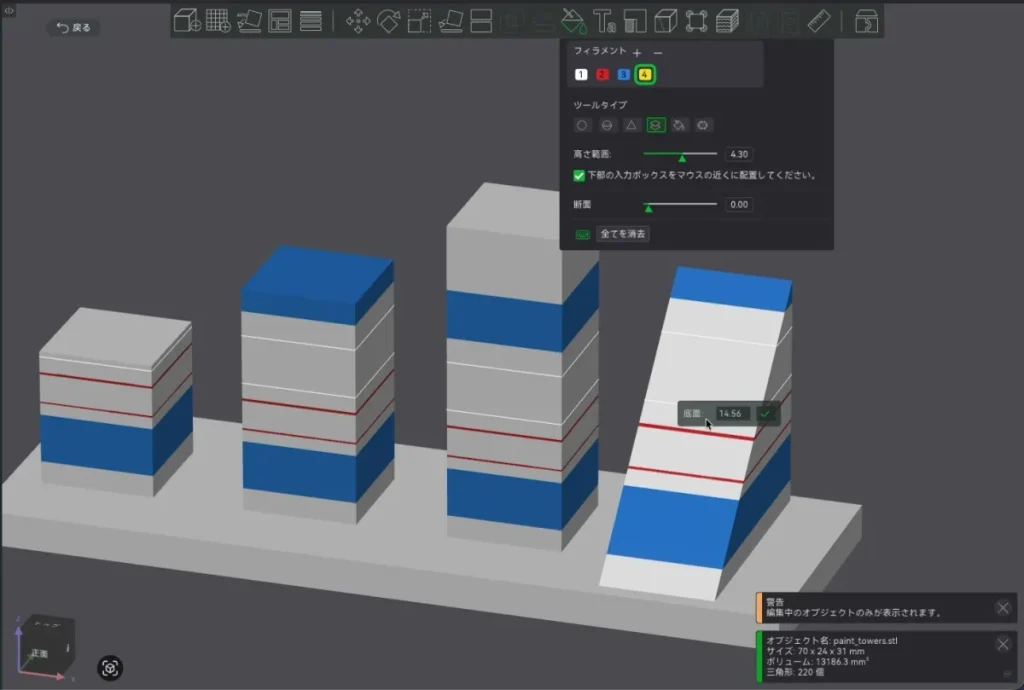
Task: Click the Arrange all objects icon
Action: point(280,21)
